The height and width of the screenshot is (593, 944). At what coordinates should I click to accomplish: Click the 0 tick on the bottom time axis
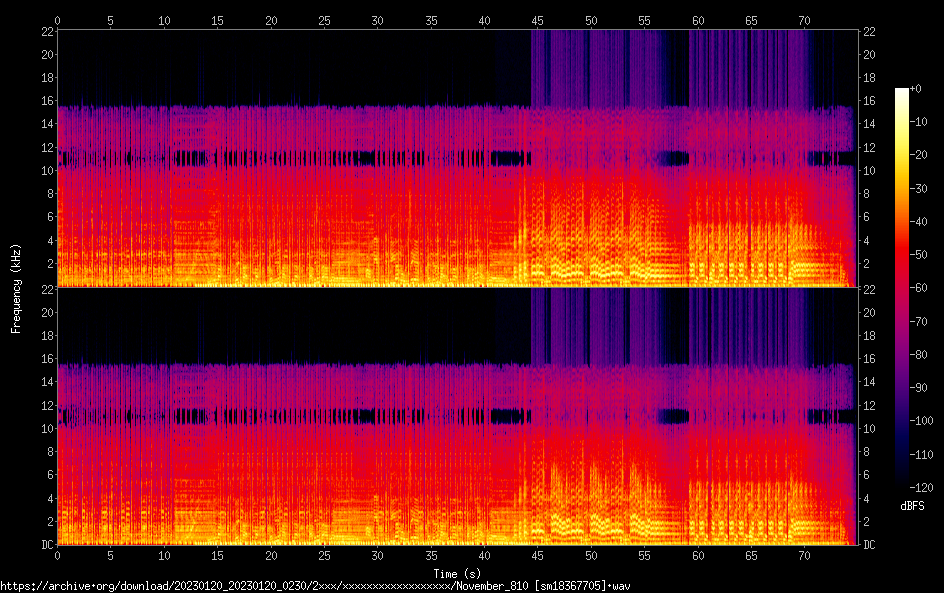click(58, 555)
